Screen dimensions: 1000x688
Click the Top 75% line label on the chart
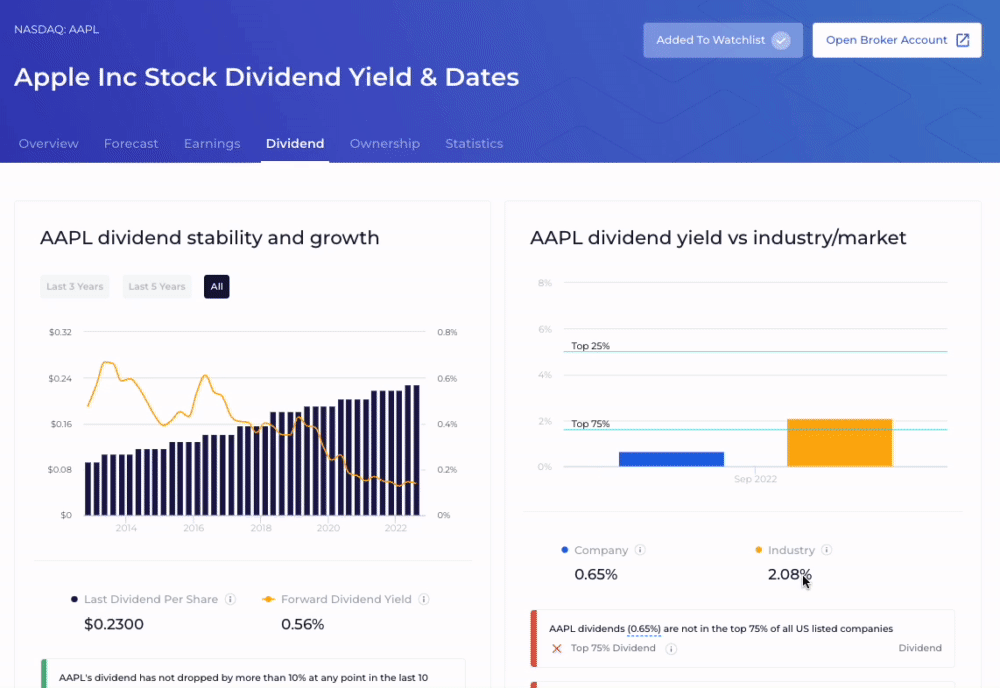(x=591, y=423)
